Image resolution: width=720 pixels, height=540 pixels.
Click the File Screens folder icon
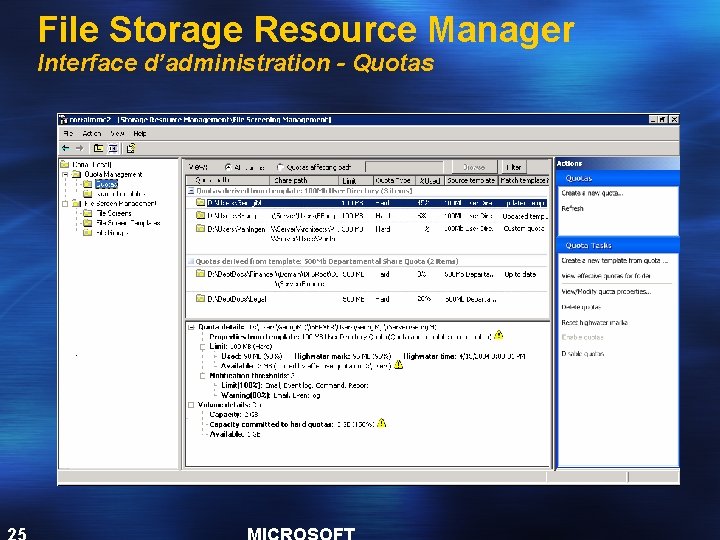(x=88, y=213)
